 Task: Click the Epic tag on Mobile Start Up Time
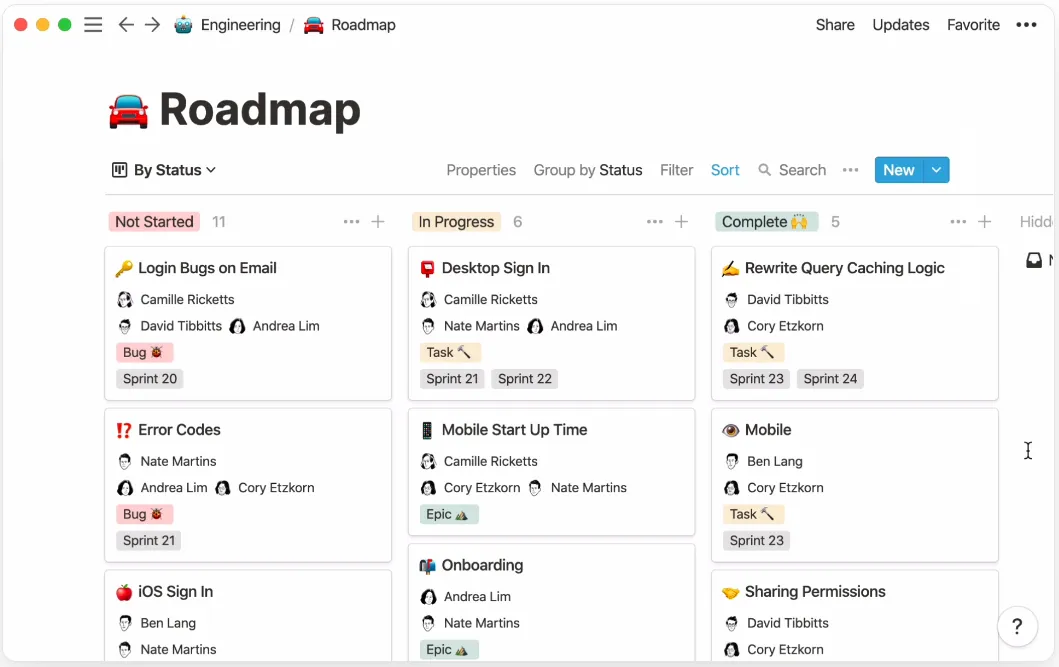[448, 514]
